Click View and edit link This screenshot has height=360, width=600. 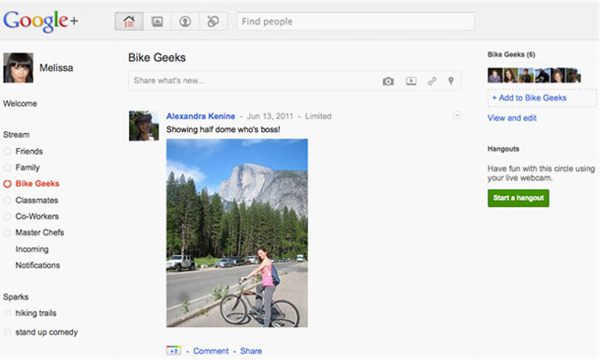[512, 118]
